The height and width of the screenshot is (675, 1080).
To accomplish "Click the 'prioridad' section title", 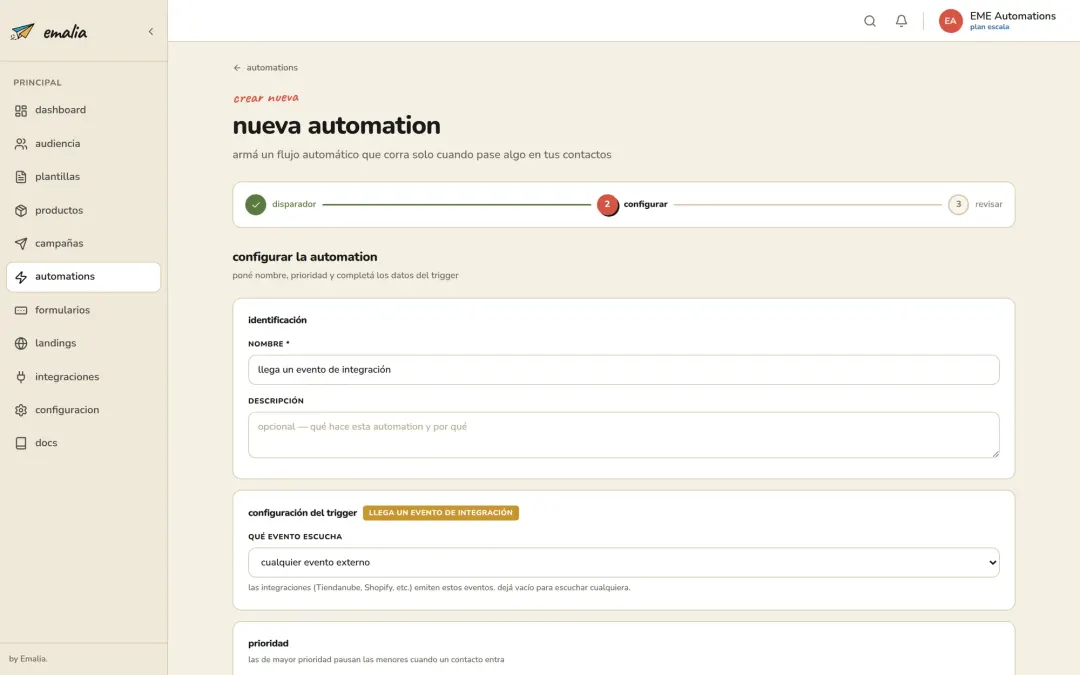I will pyautogui.click(x=268, y=643).
